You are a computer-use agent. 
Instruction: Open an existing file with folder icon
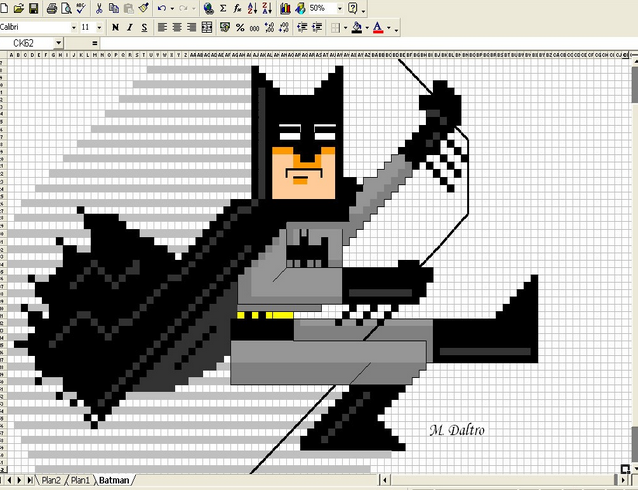[x=19, y=8]
